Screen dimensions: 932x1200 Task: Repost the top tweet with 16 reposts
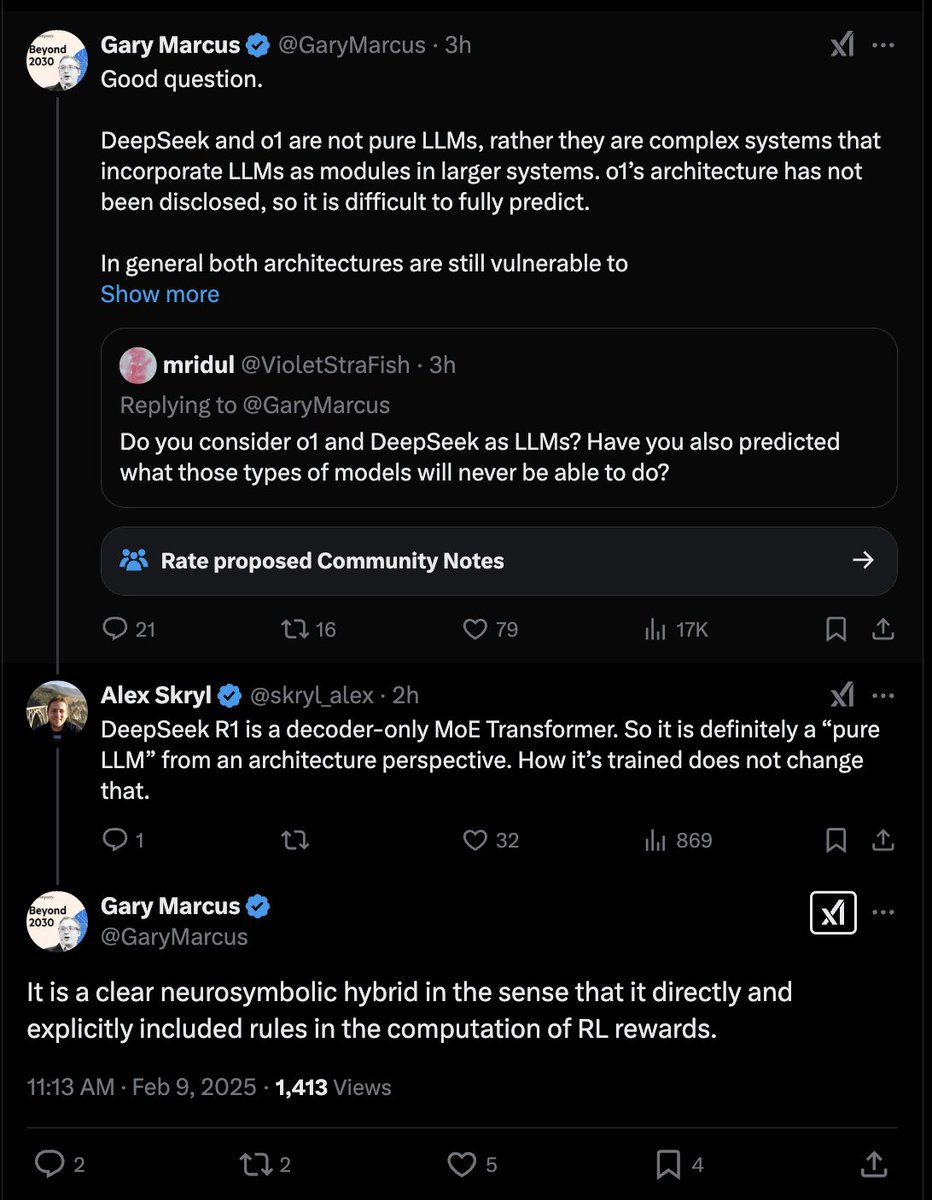tap(308, 629)
